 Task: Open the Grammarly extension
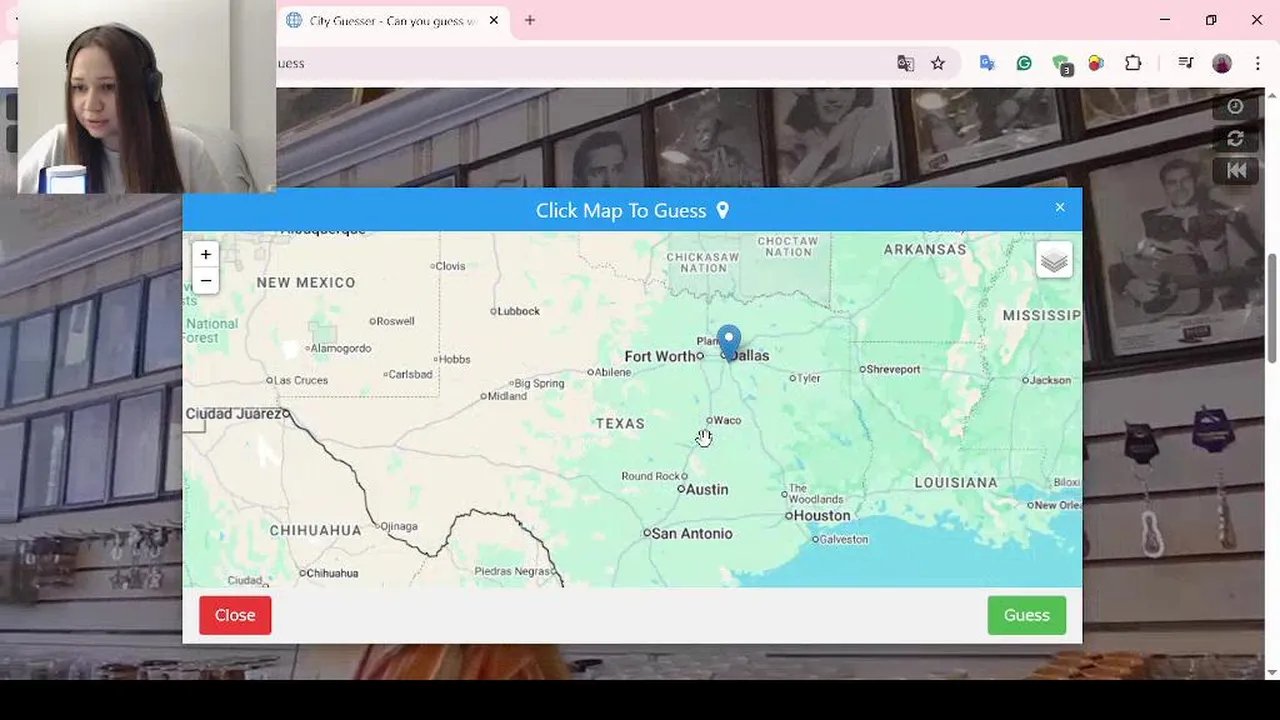1024,63
